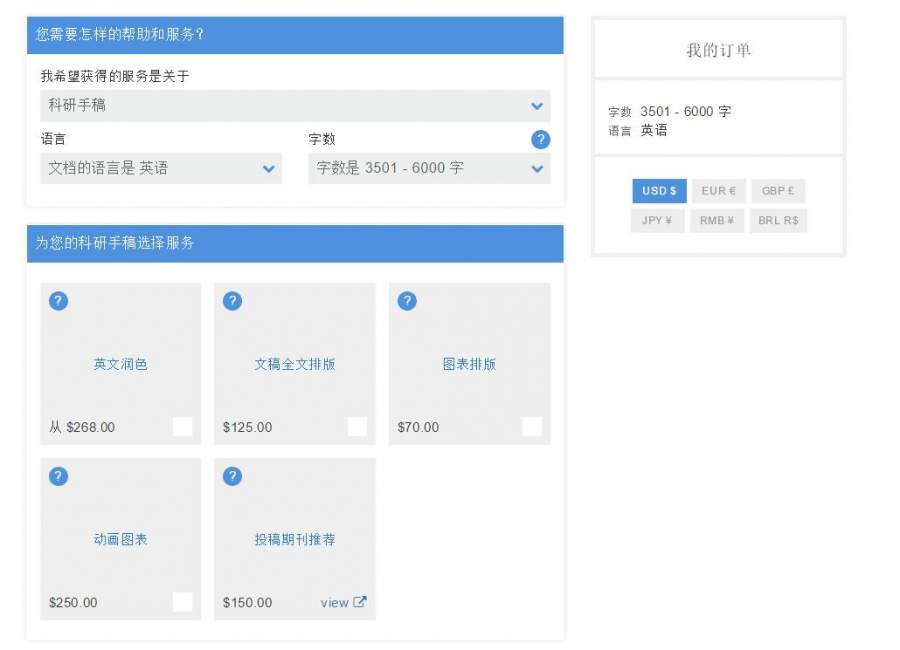Image resolution: width=900 pixels, height=650 pixels.
Task: Click the help icon beside 字数
Action: click(540, 140)
